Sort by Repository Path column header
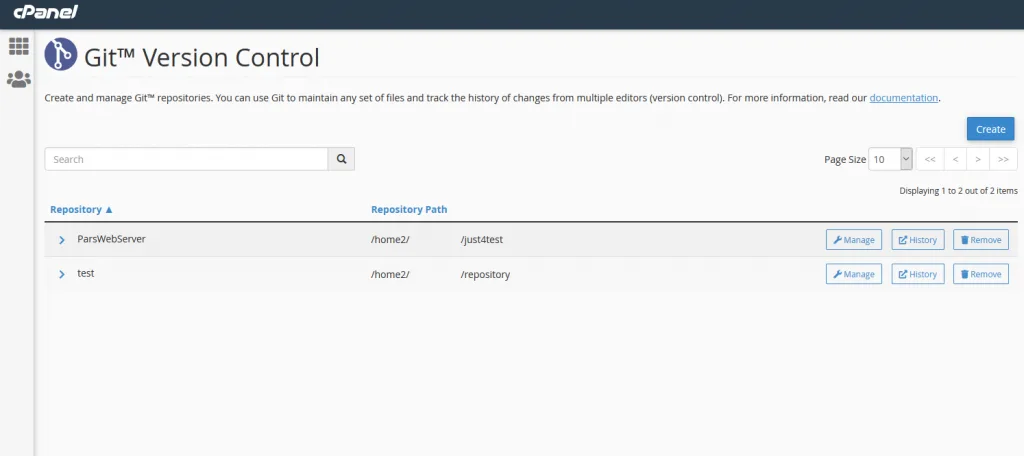1024x456 pixels. pos(409,210)
